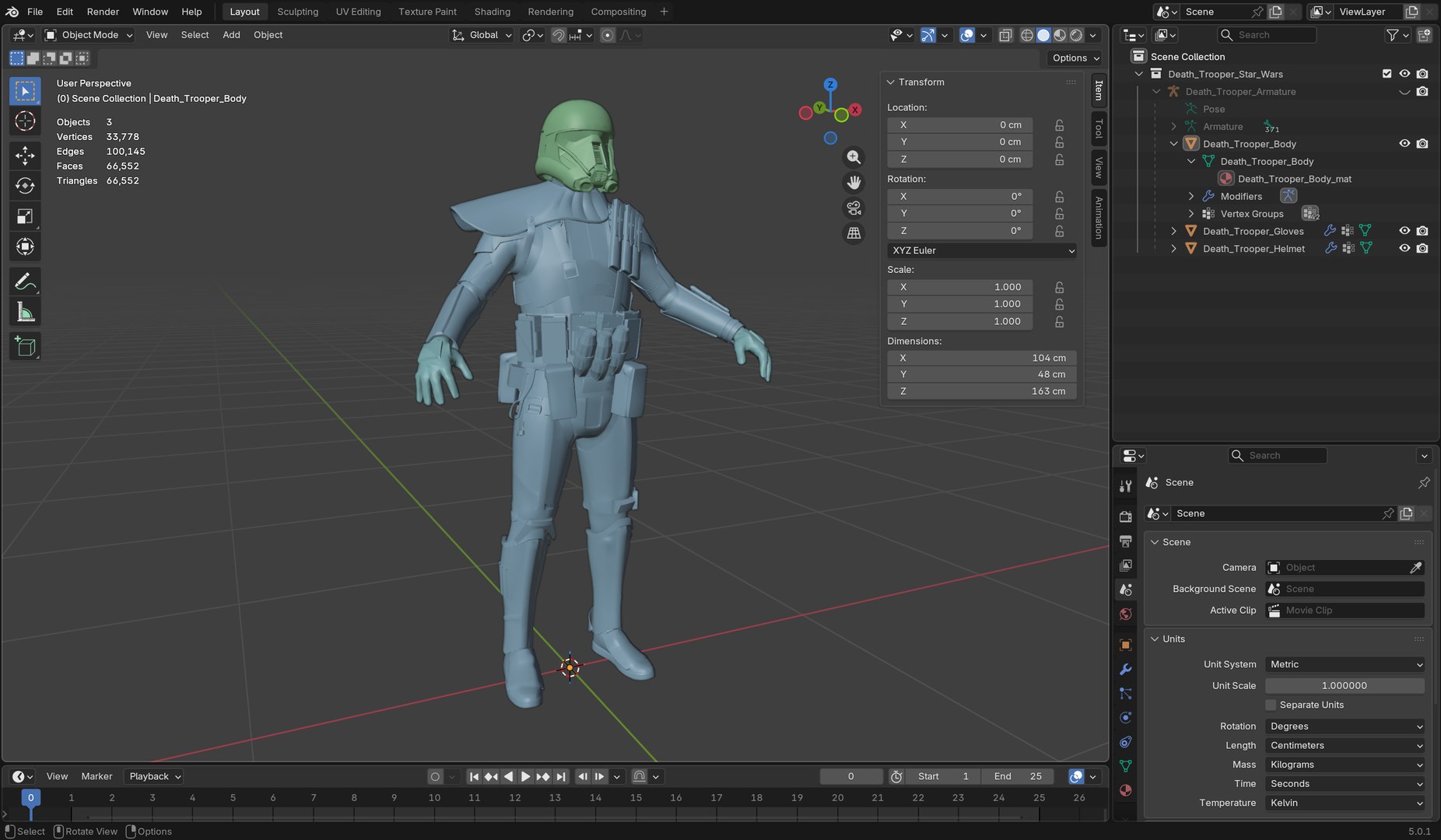Open the Length Centimeters dropdown
This screenshot has height=840, width=1441.
(1345, 745)
